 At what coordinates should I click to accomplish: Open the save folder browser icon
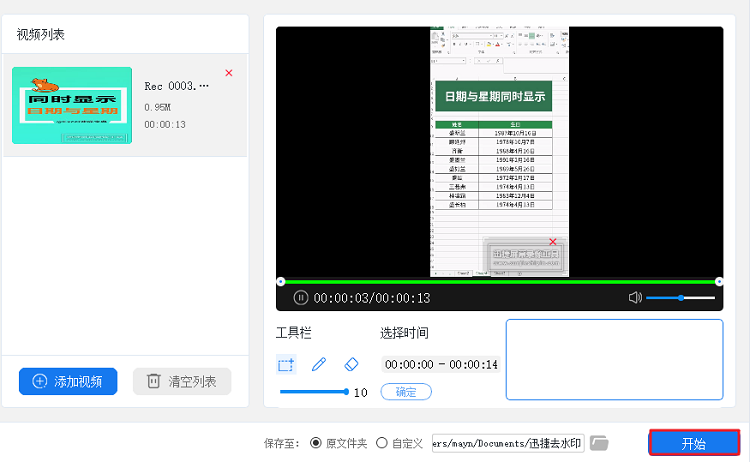pyautogui.click(x=599, y=443)
